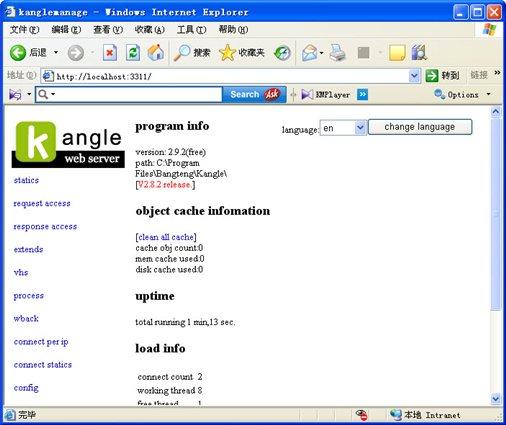Click the greyed-out Edit toolbar icon
Screen dimensions: 506x425
coord(363,53)
